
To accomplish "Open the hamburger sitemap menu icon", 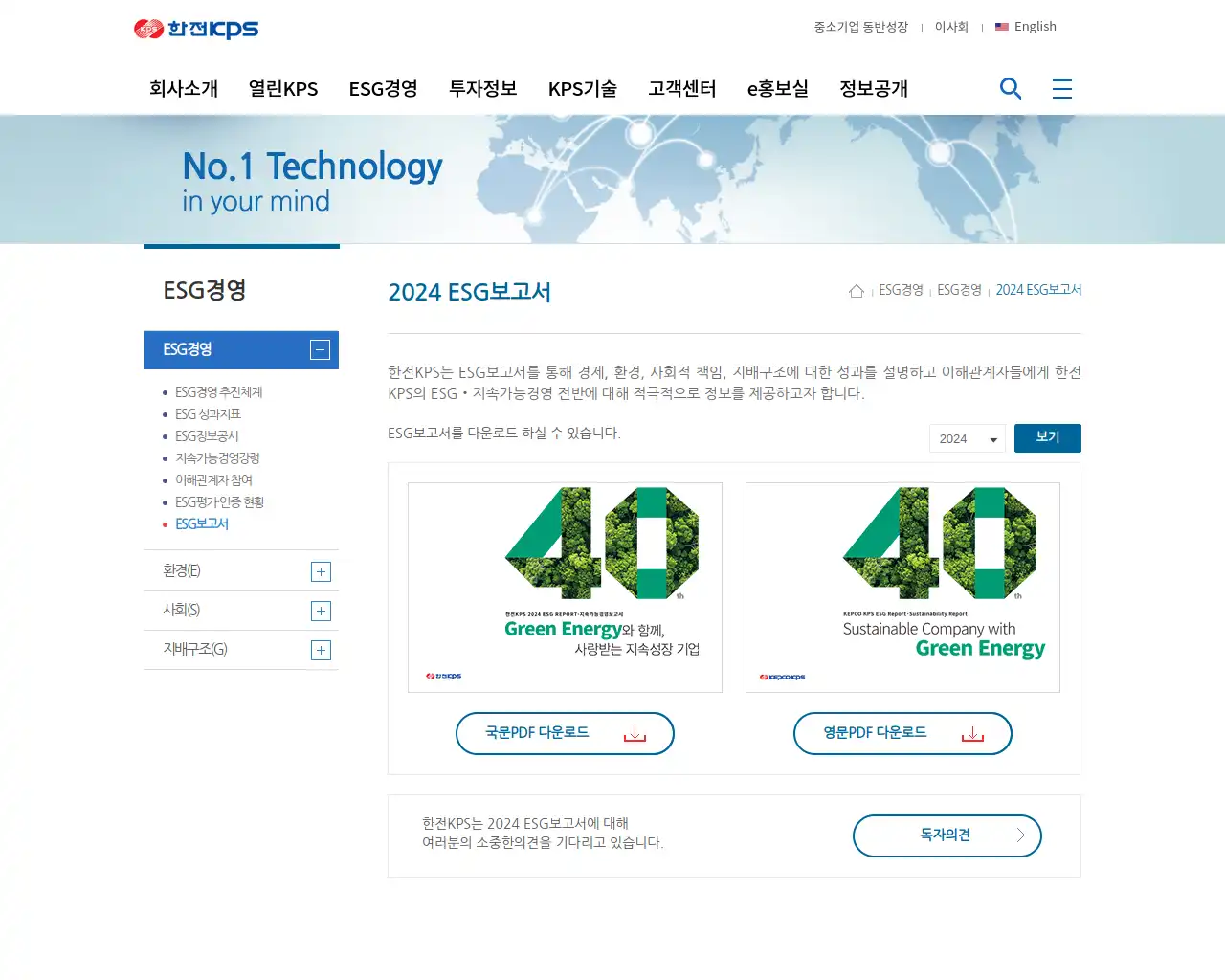I will click(1061, 89).
